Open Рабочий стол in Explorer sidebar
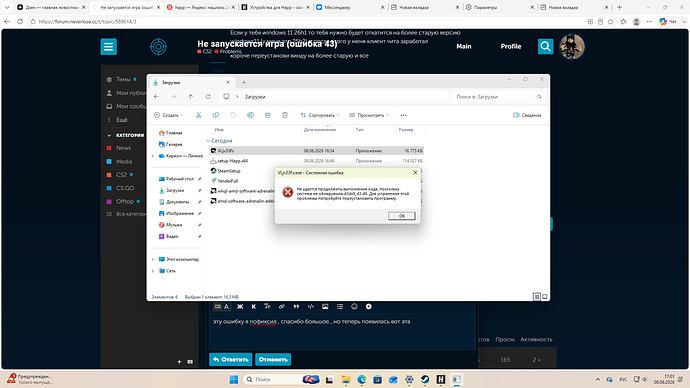 176,179
